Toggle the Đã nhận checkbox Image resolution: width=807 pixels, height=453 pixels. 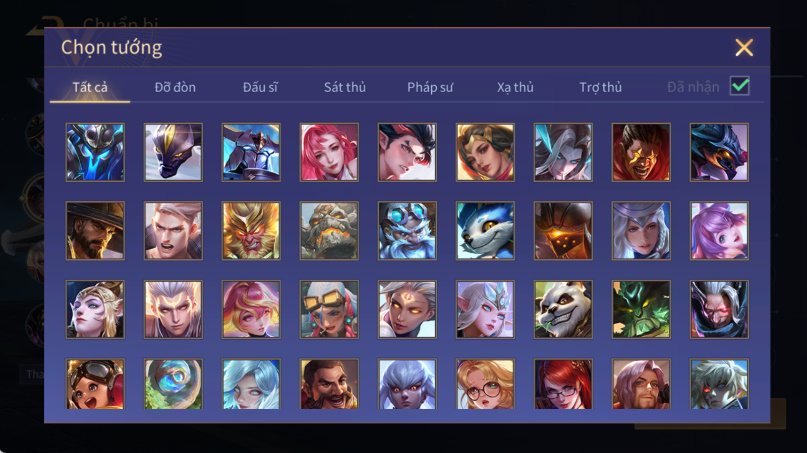(x=740, y=86)
